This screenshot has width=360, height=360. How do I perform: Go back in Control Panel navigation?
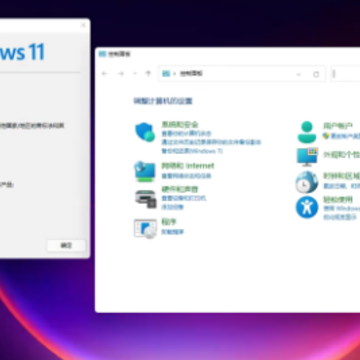(x=105, y=74)
